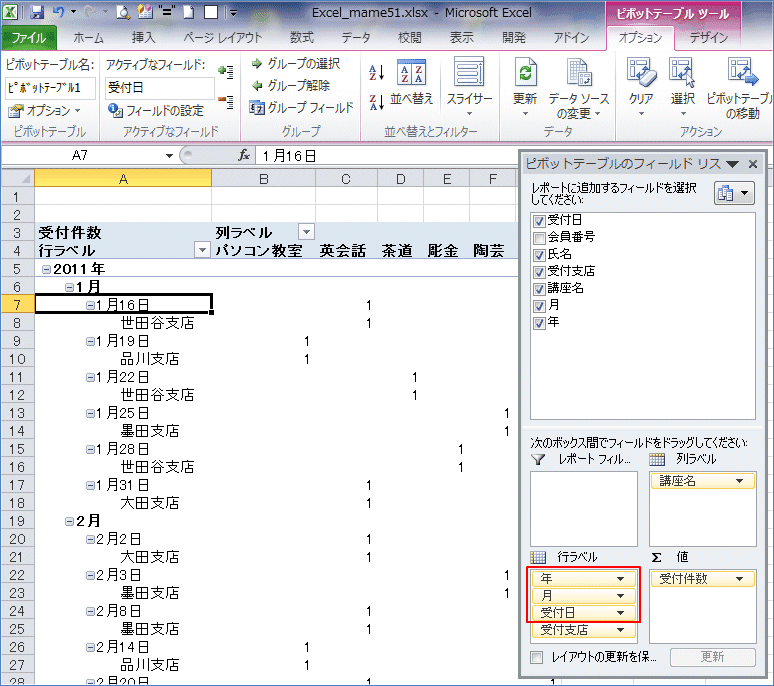774x686 pixels.
Task: Uncheck the 氏名 field checkbox
Action: coord(539,255)
